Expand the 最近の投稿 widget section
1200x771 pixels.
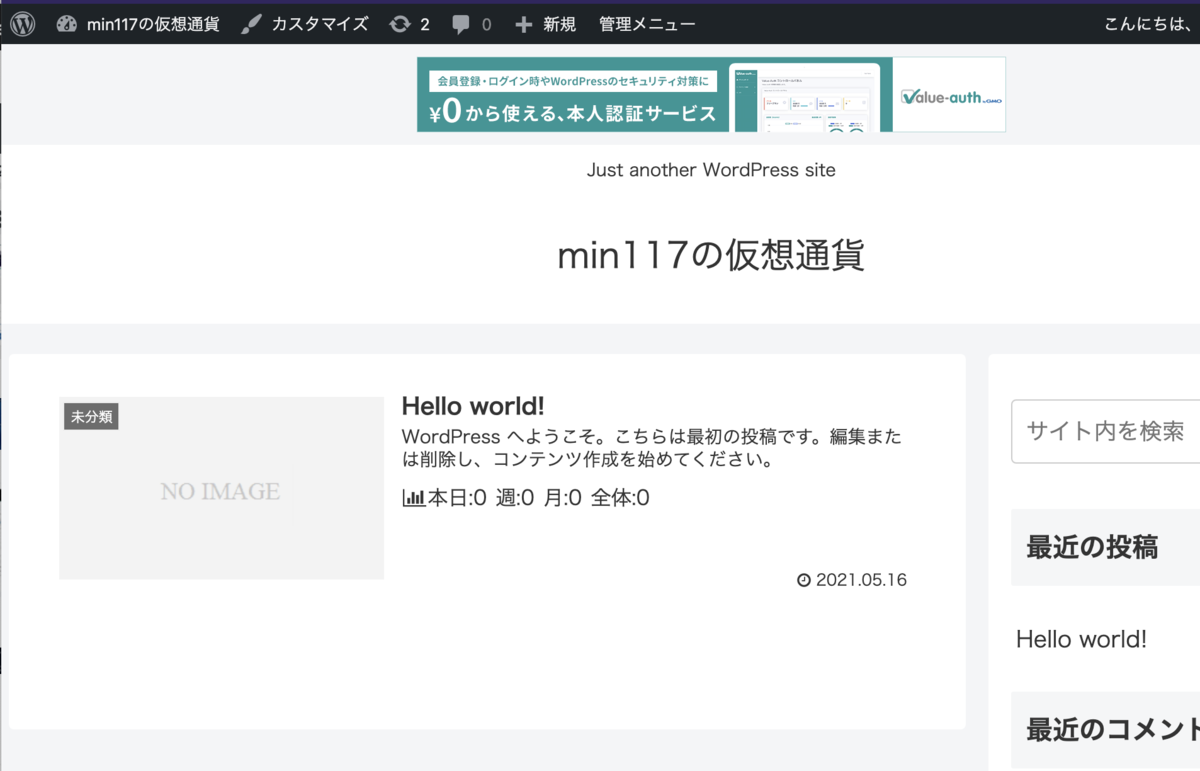tap(1091, 547)
